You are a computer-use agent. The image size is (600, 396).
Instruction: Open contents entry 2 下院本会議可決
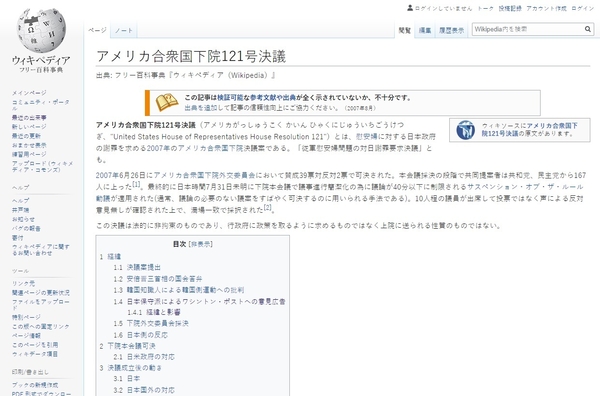[127, 346]
